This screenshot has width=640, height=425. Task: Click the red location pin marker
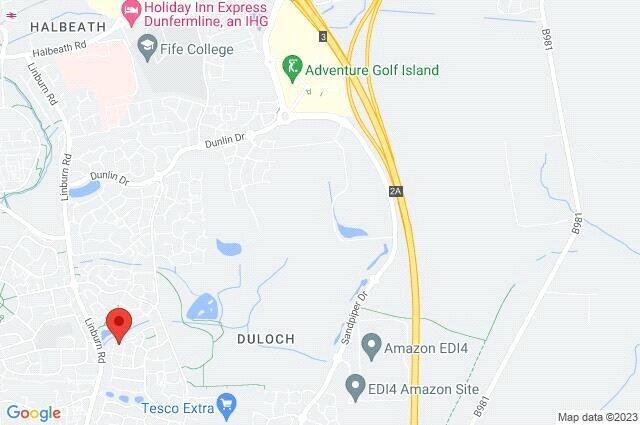pos(119,326)
